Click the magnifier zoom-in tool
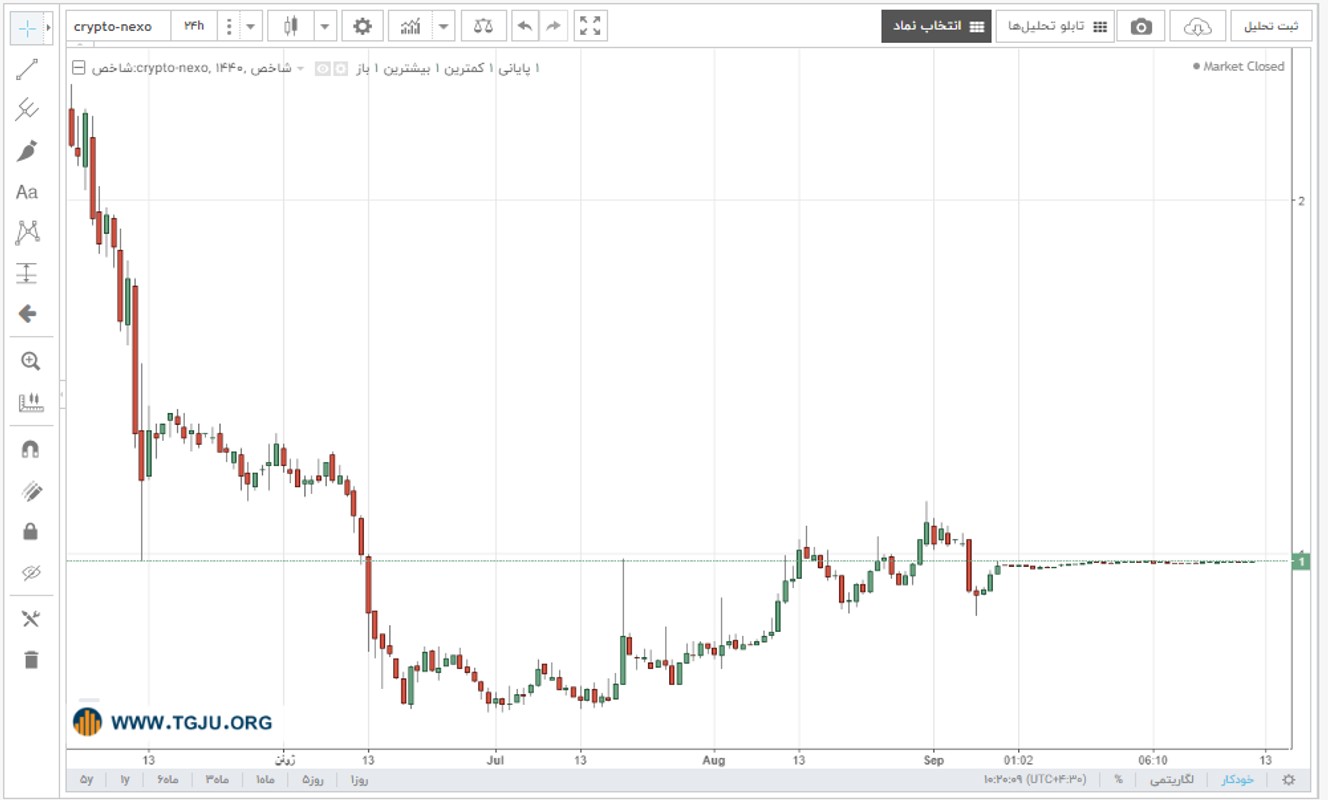 click(30, 361)
